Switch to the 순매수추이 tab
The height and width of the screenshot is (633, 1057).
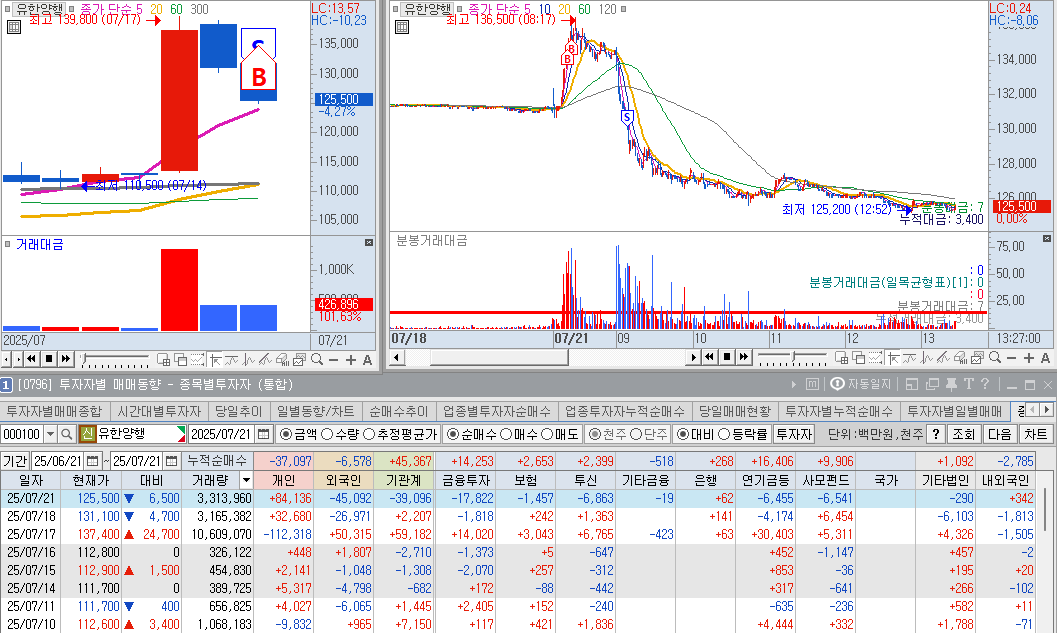click(398, 411)
